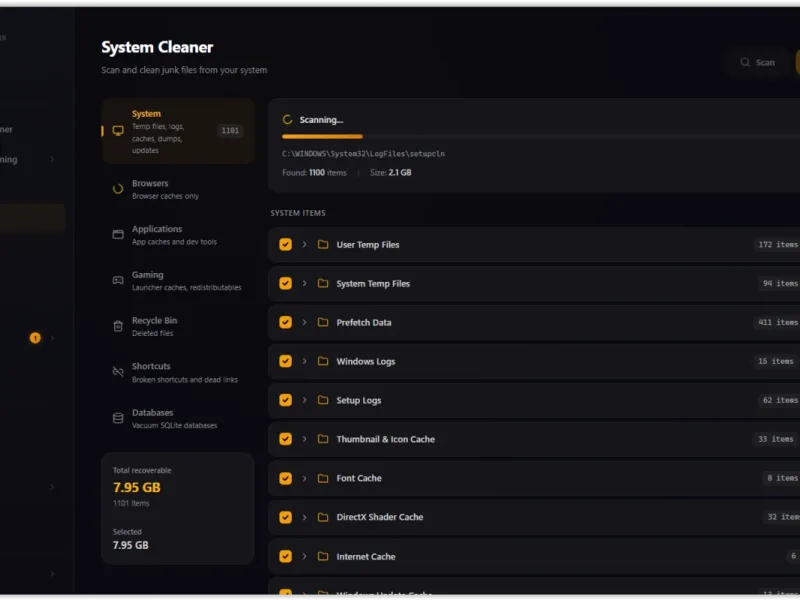Click the Prefetch Data folder icon
800x600 pixels.
pyautogui.click(x=323, y=322)
